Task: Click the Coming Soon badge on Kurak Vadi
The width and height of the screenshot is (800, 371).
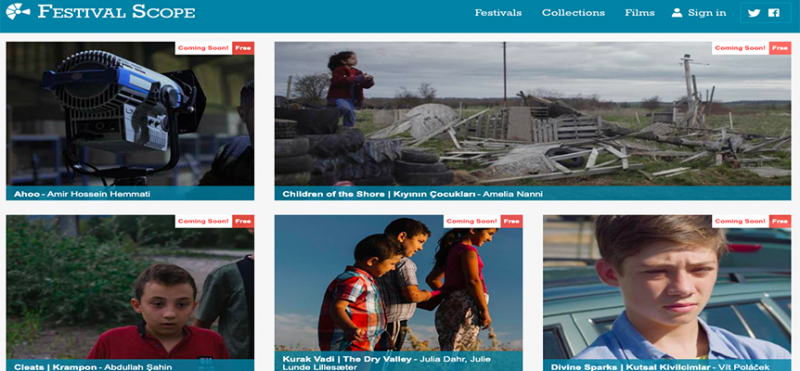Action: [472, 221]
